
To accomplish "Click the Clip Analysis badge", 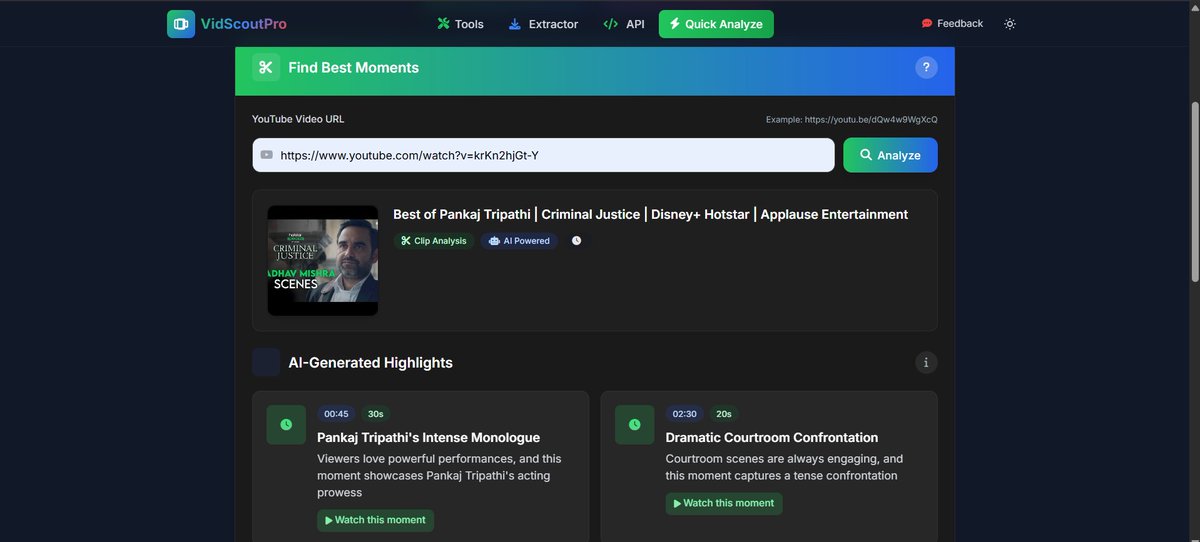I will [x=434, y=241].
